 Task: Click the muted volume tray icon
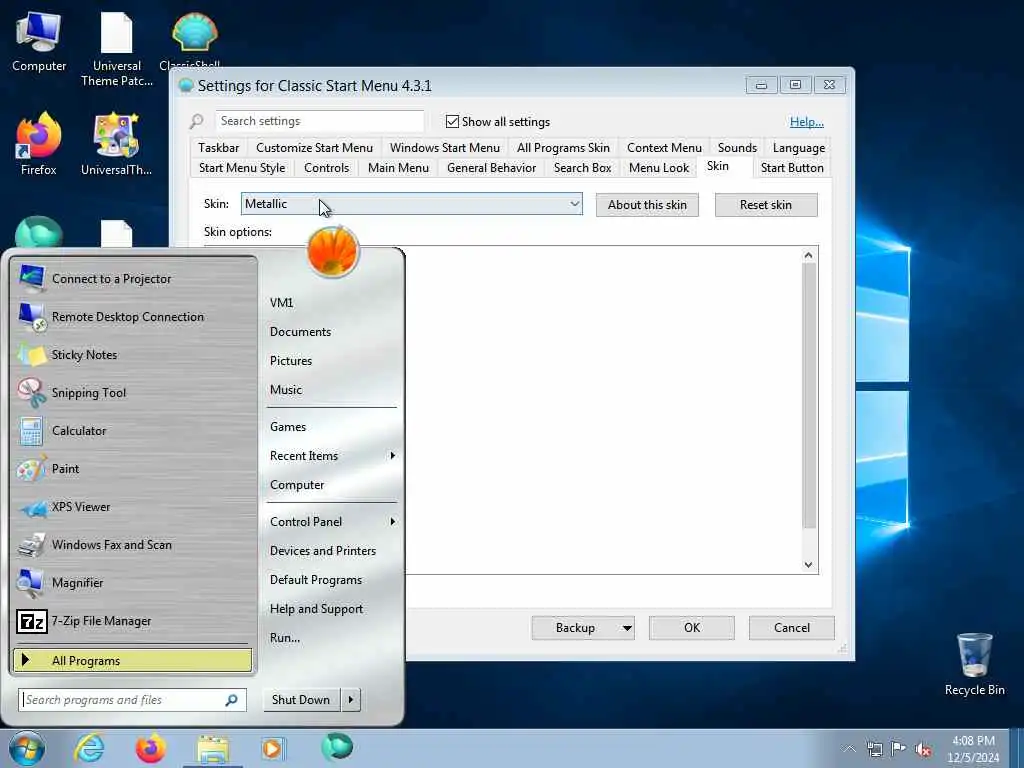(x=923, y=749)
